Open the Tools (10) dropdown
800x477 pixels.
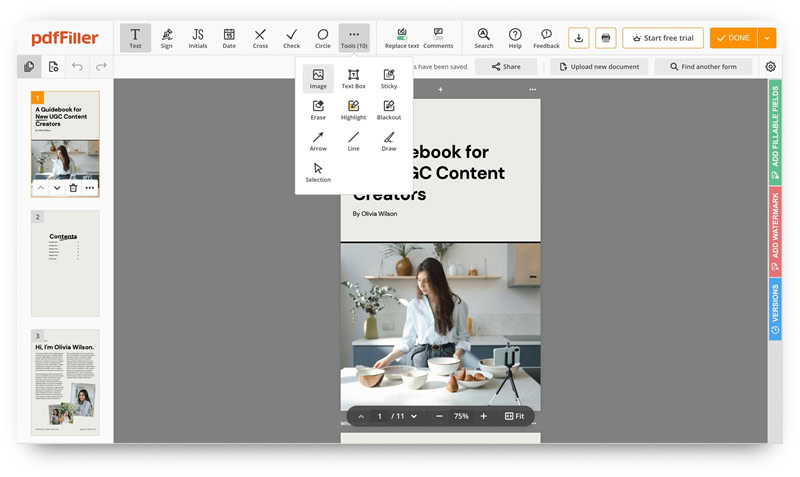tap(354, 38)
